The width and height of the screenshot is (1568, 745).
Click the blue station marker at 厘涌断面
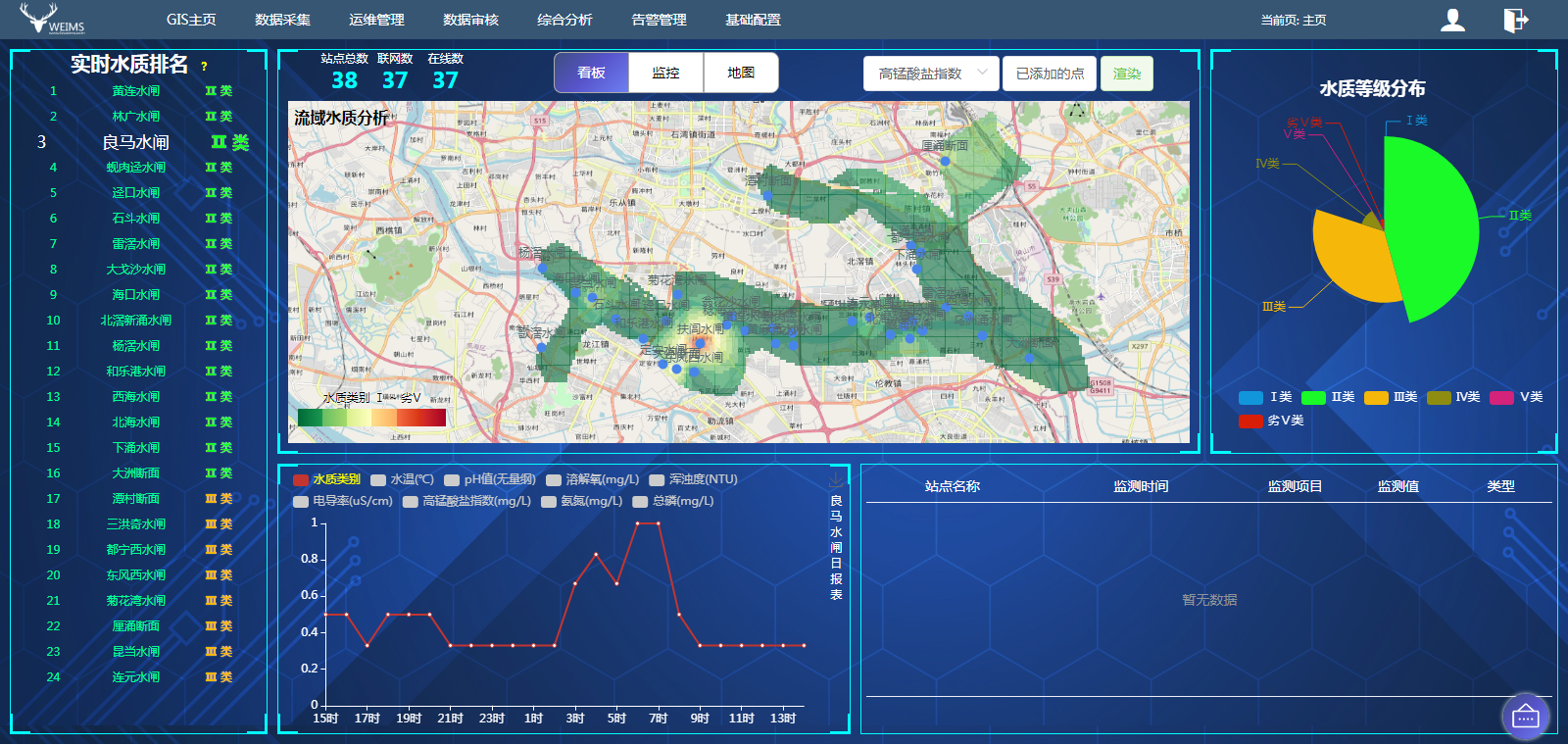click(945, 161)
